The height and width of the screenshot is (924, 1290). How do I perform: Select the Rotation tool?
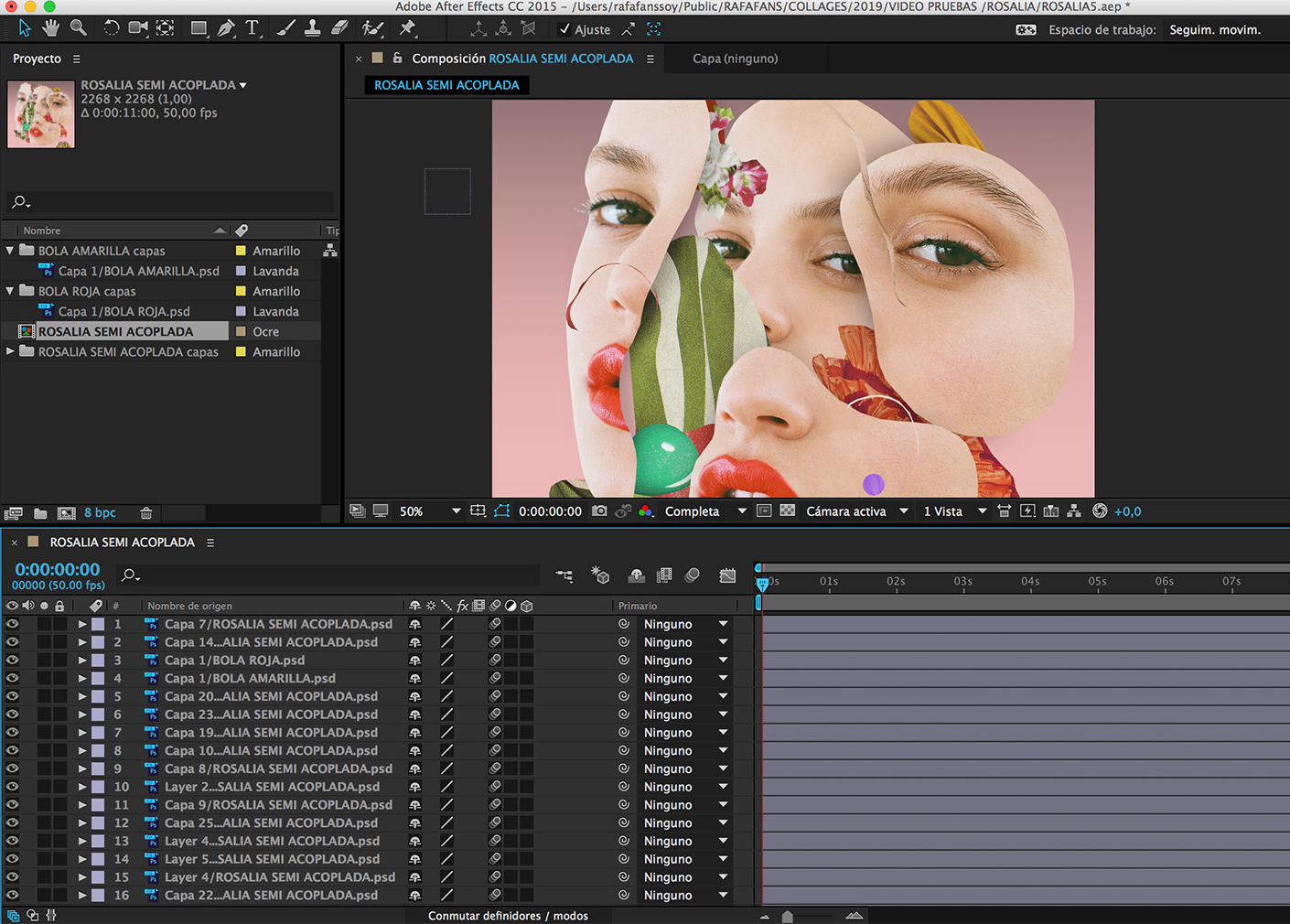click(111, 28)
